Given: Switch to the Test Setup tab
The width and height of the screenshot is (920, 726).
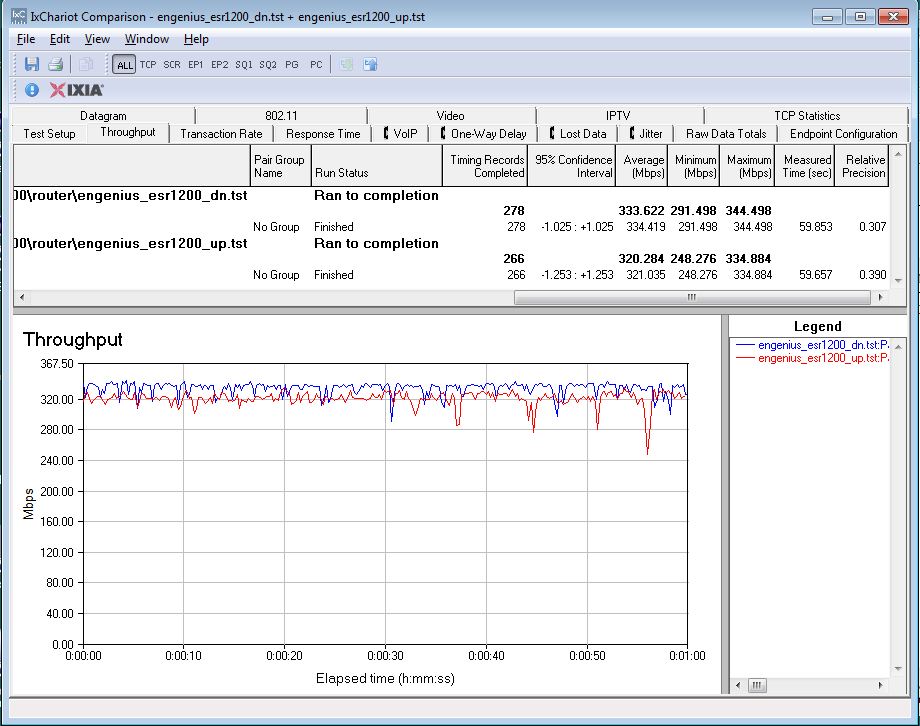Looking at the screenshot, I should click(x=49, y=134).
